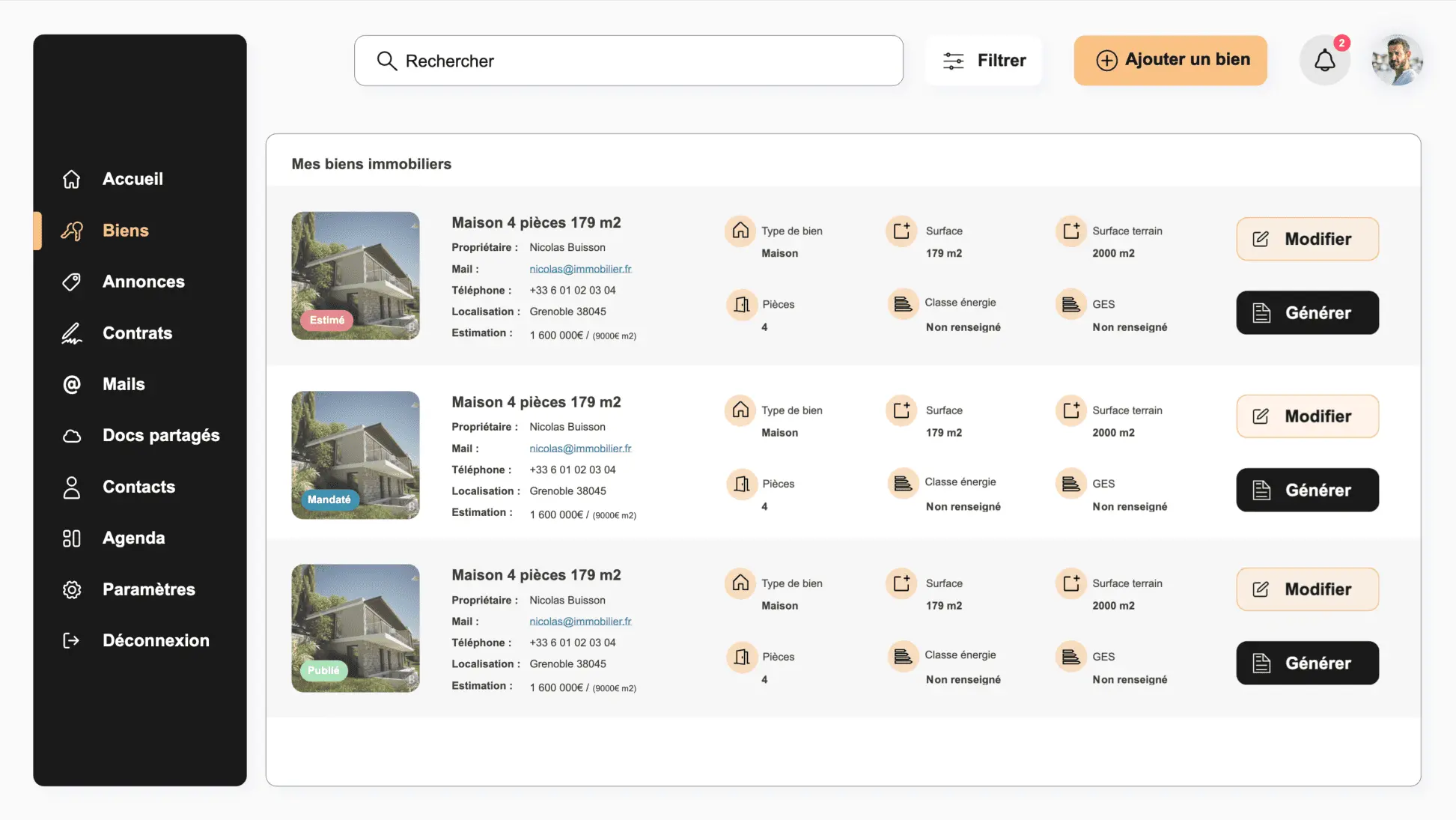Open the Mails menu item

pyautogui.click(x=124, y=384)
